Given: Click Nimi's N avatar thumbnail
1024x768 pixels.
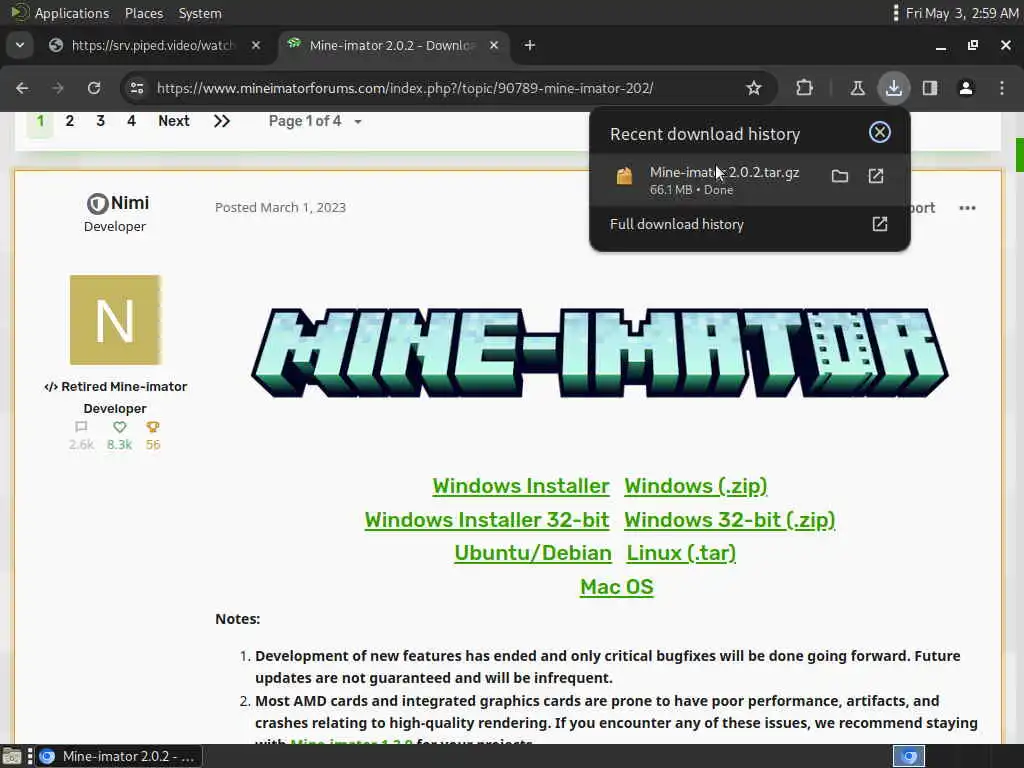Looking at the screenshot, I should tap(116, 320).
